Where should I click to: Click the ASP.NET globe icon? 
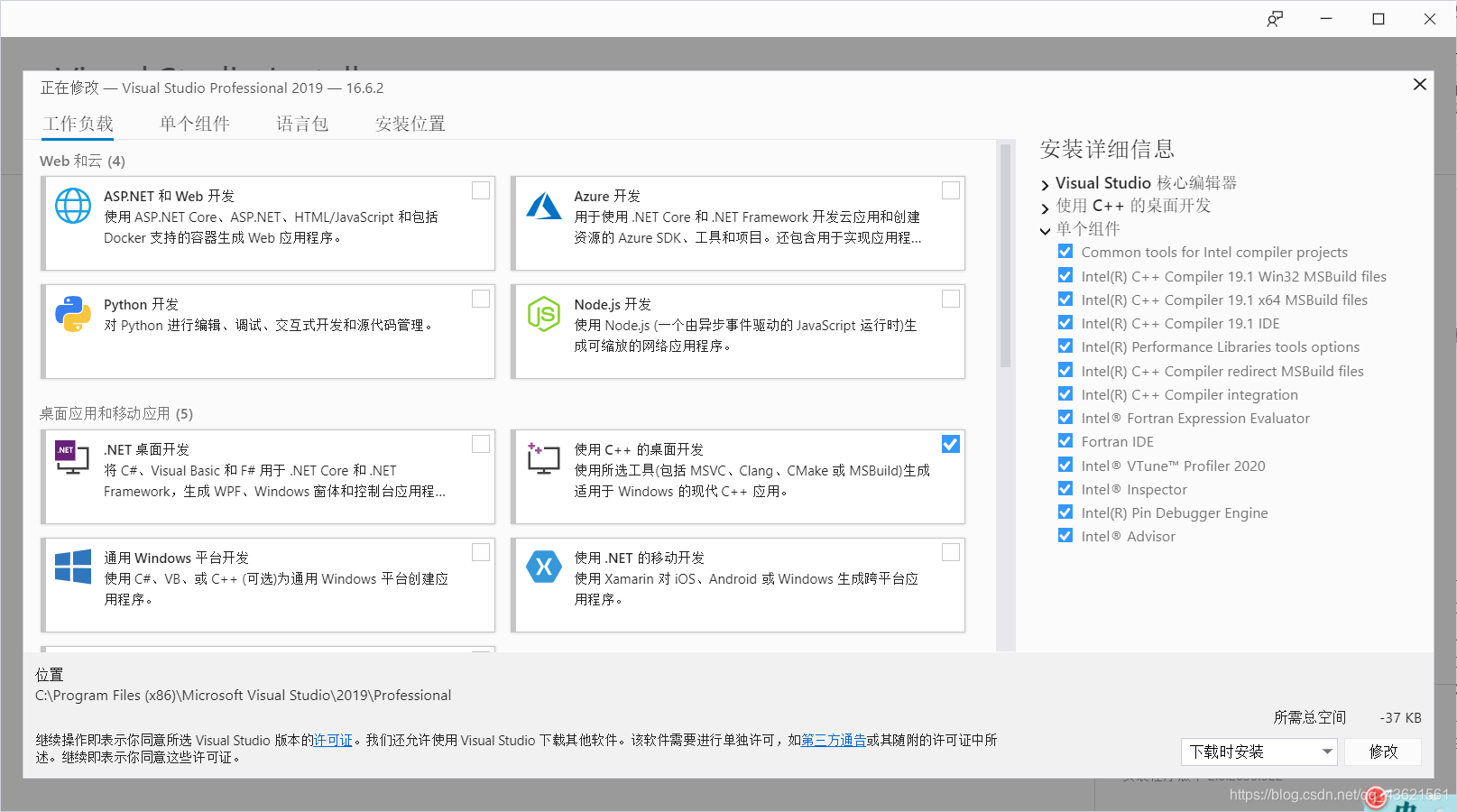[x=73, y=206]
